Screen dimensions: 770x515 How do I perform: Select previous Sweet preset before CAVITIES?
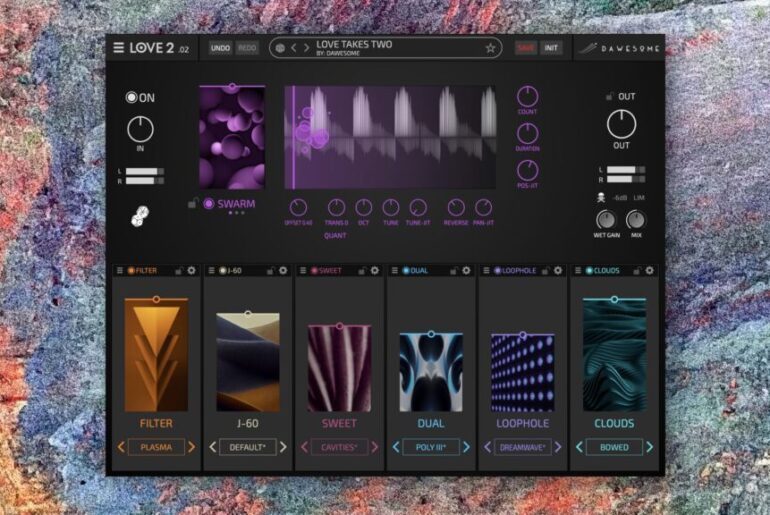(304, 447)
